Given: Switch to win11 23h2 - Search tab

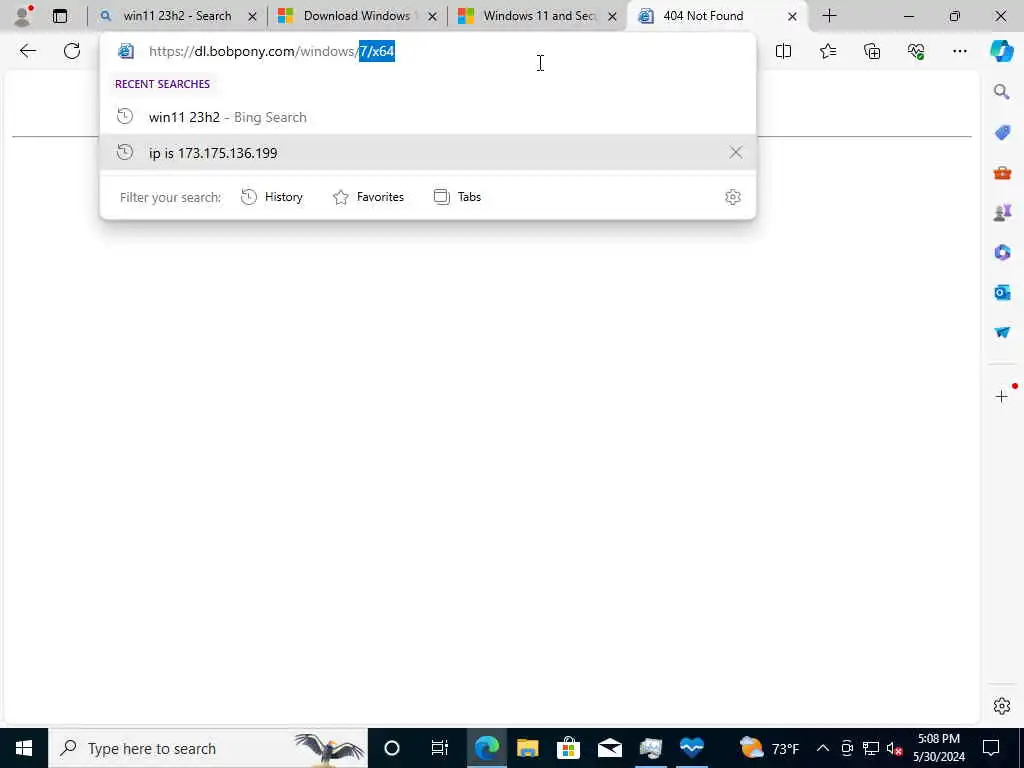Looking at the screenshot, I should (x=176, y=16).
